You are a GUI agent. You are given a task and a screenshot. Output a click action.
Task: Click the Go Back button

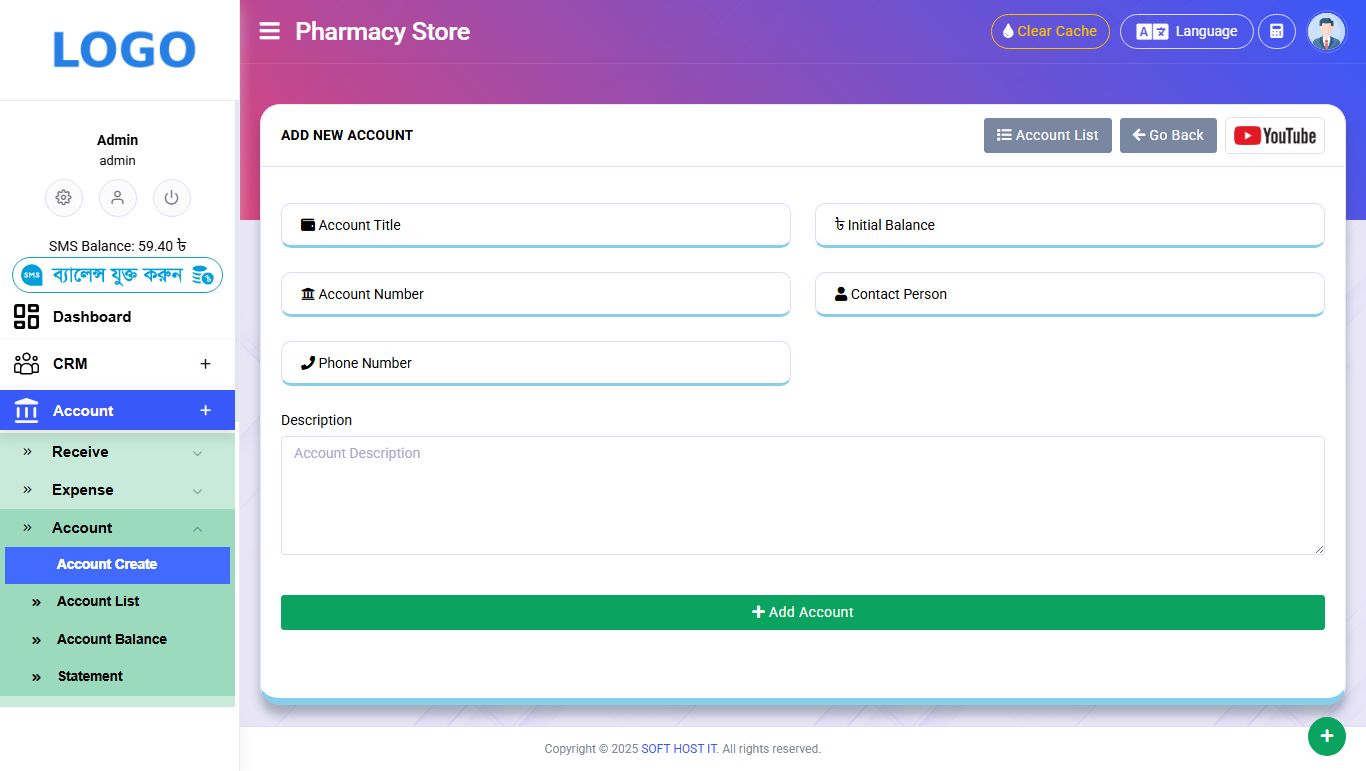click(x=1167, y=136)
